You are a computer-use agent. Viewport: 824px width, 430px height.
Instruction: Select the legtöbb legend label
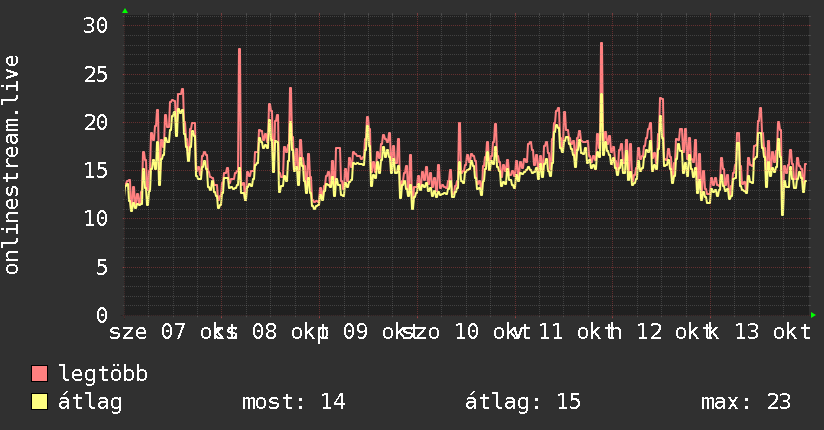[x=103, y=374]
